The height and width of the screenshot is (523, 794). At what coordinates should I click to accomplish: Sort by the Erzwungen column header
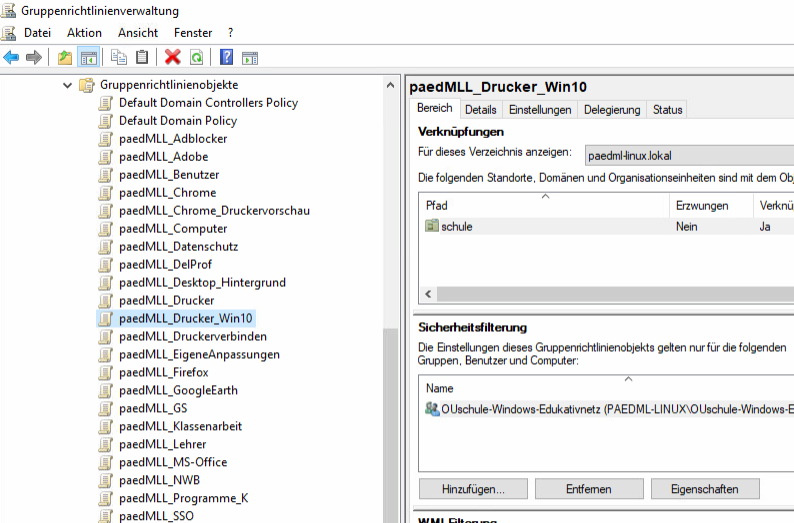click(711, 205)
